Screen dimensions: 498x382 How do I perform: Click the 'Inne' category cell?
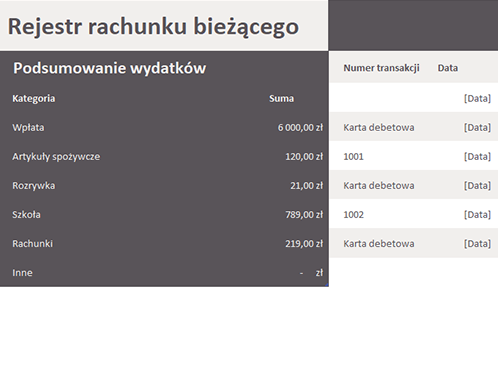coord(22,273)
